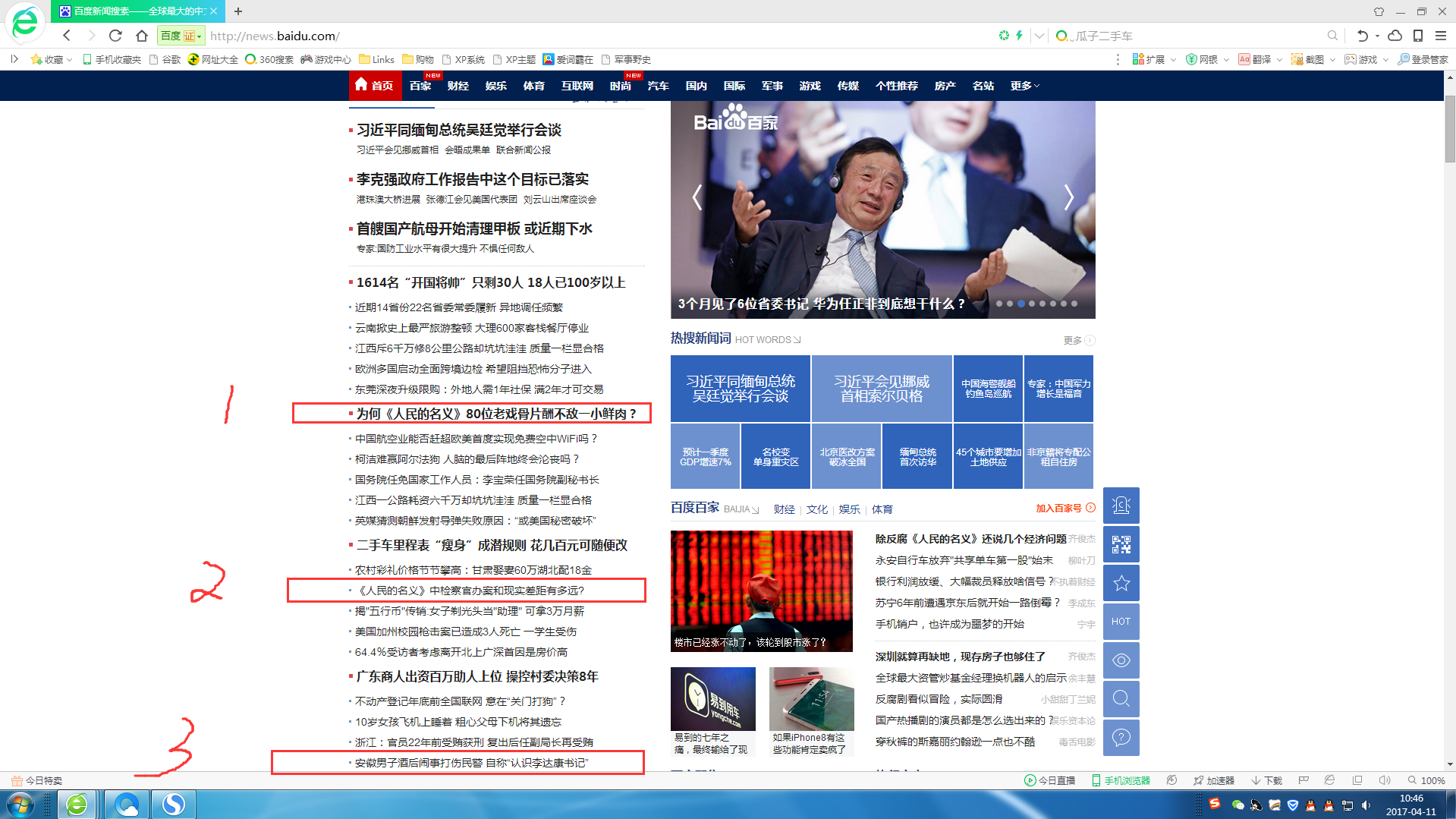Screen dimensions: 1456x819
Task: Click the star favorite sidebar icon
Action: [1121, 584]
